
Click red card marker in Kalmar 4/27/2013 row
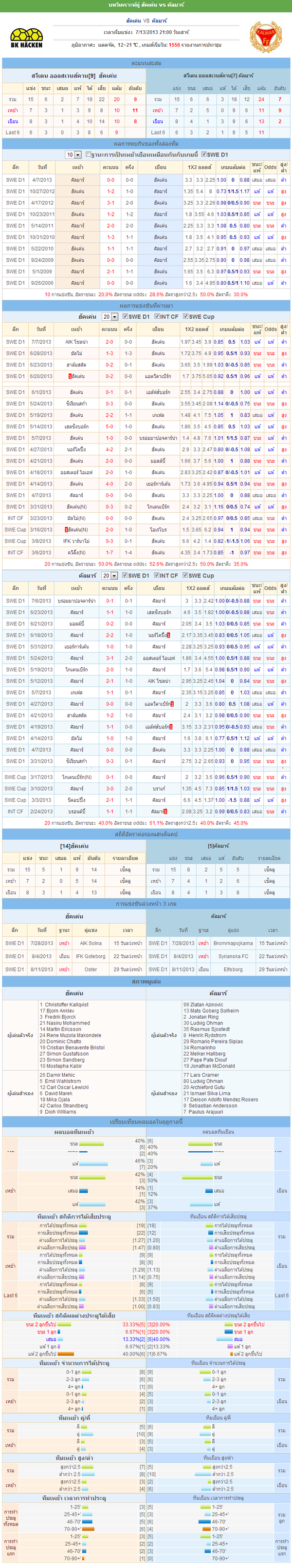click(172, 704)
